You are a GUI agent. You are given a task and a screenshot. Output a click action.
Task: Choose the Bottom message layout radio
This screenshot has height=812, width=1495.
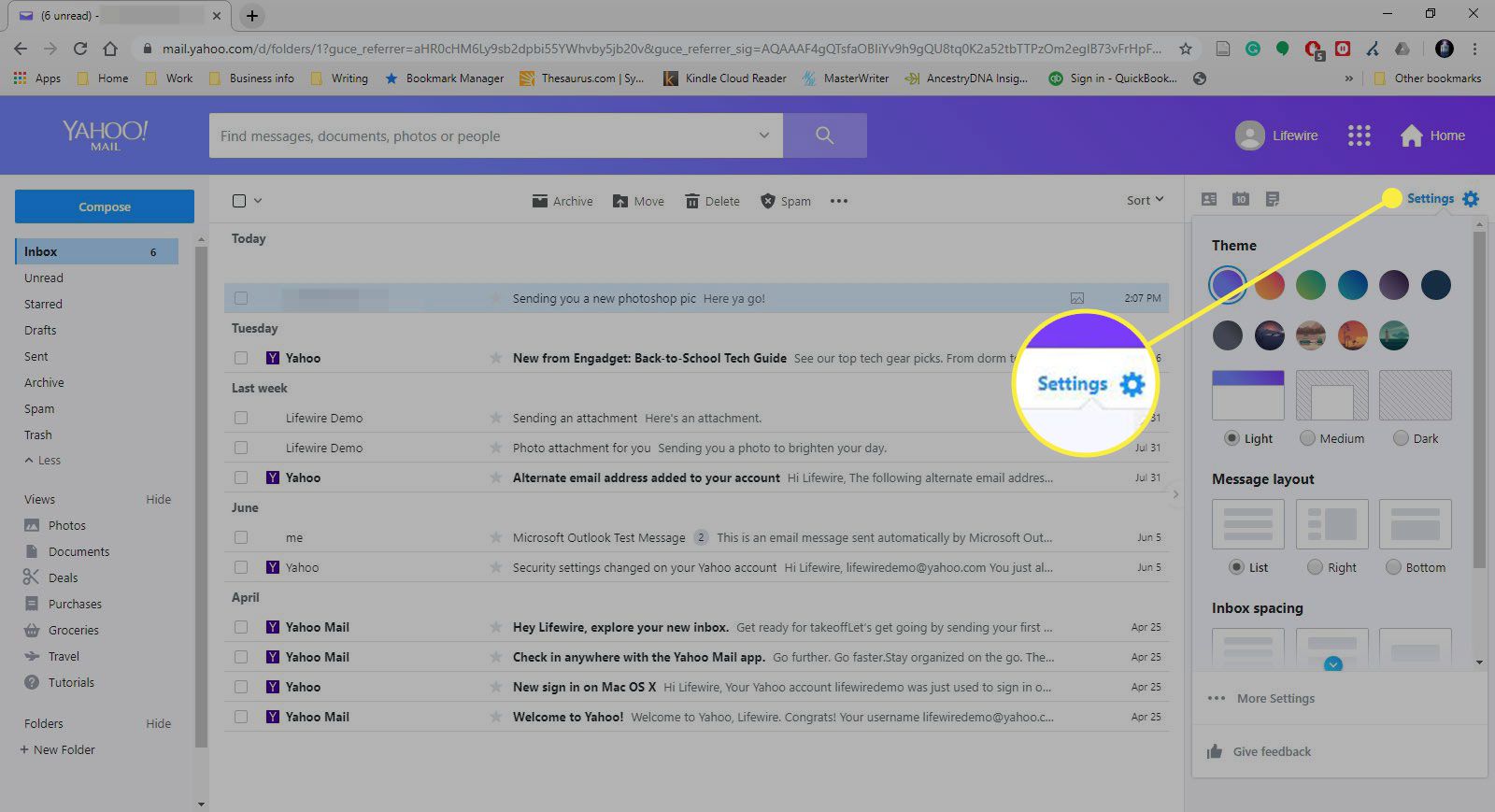coord(1393,567)
